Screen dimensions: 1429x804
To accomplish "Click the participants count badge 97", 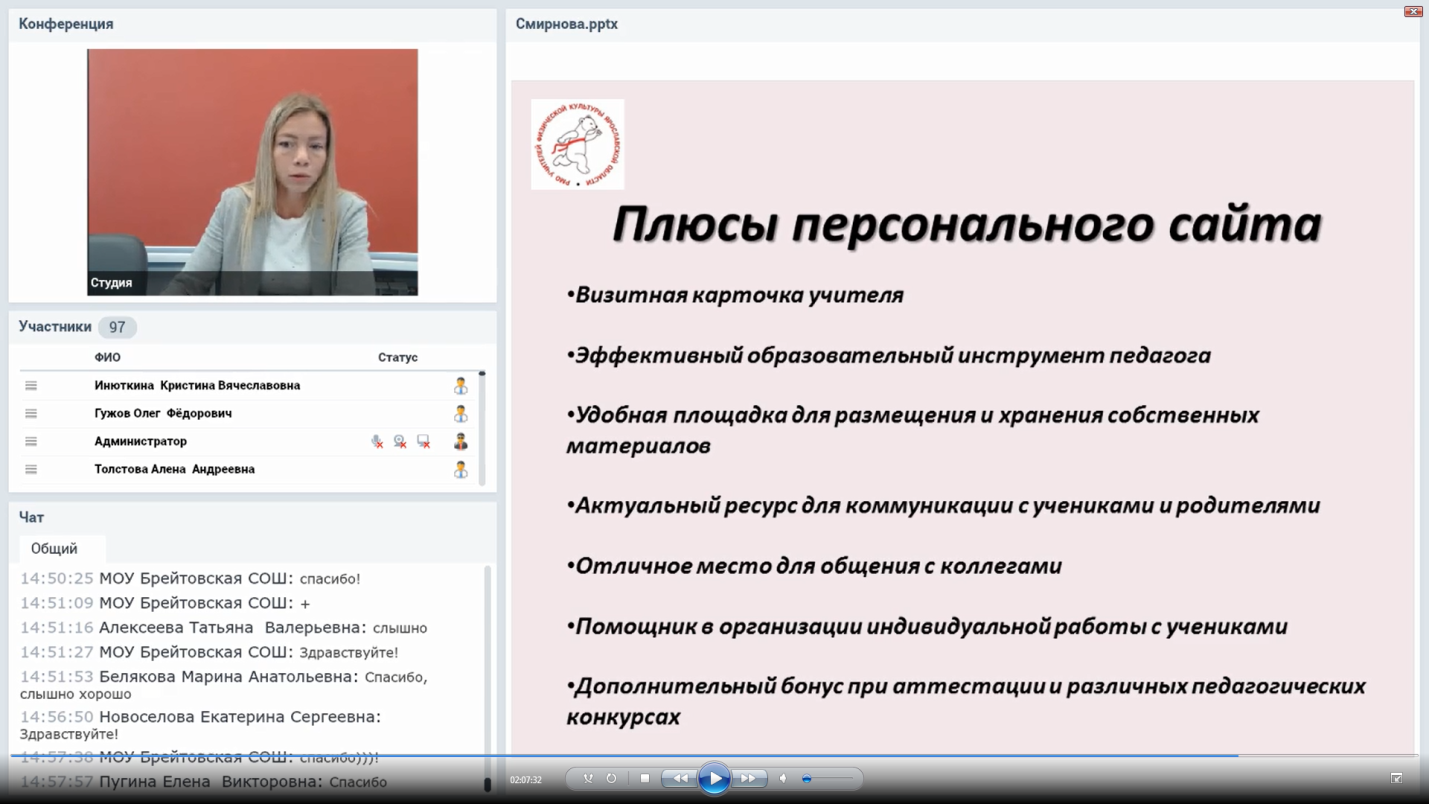I will [117, 327].
